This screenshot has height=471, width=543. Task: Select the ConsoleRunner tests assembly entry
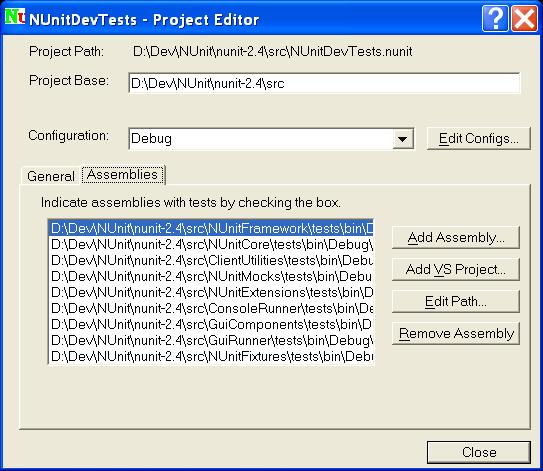tap(211, 308)
